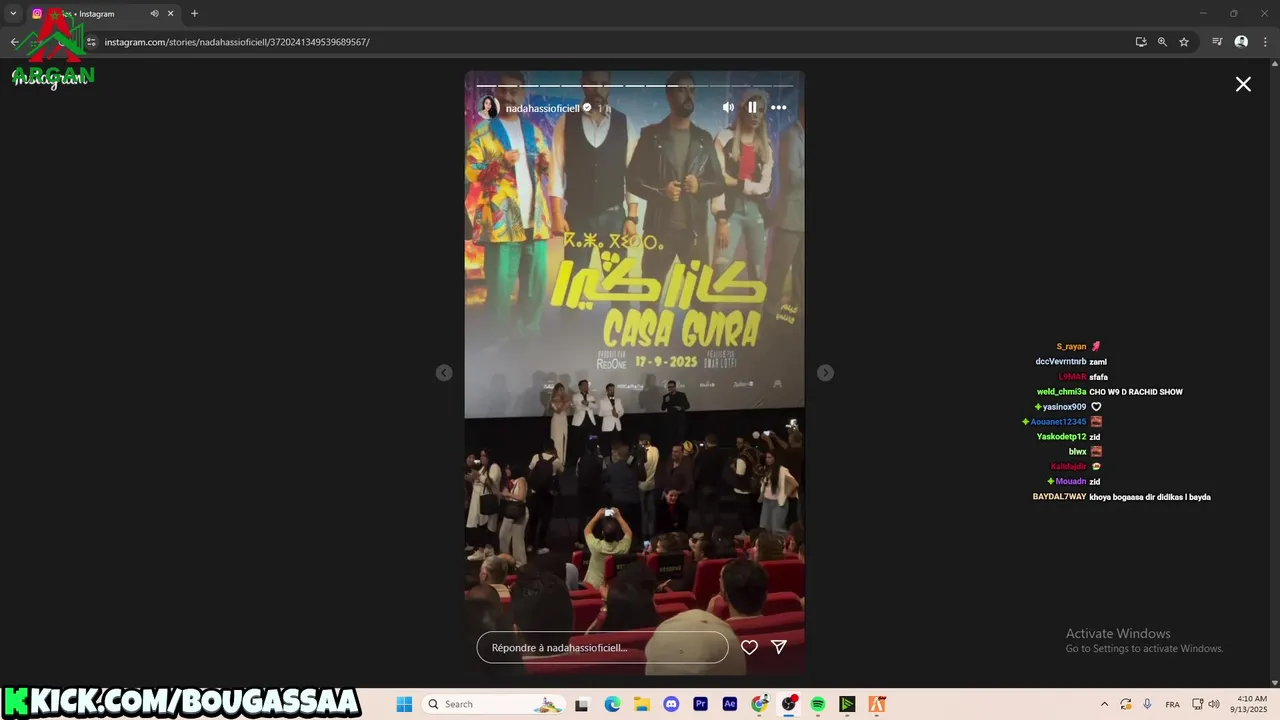This screenshot has height=720, width=1280.
Task: Close the story viewer with the X
Action: (1243, 84)
